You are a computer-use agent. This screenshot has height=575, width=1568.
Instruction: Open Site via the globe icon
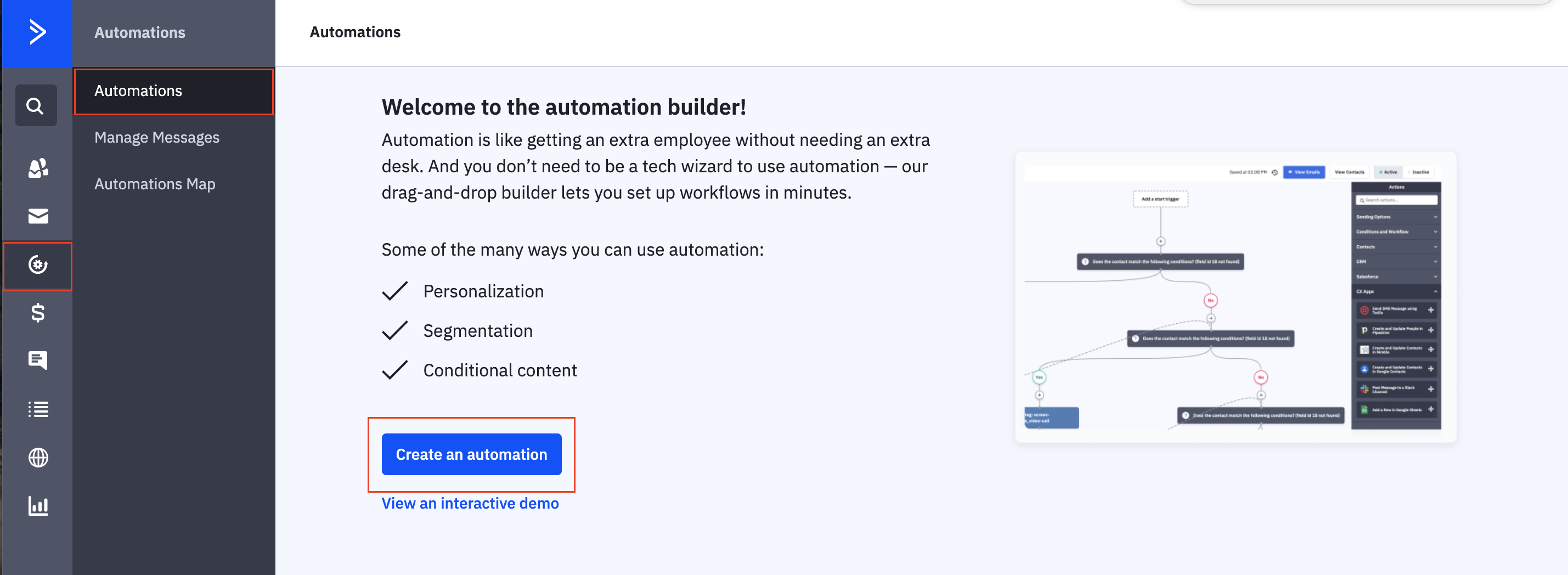coord(38,458)
